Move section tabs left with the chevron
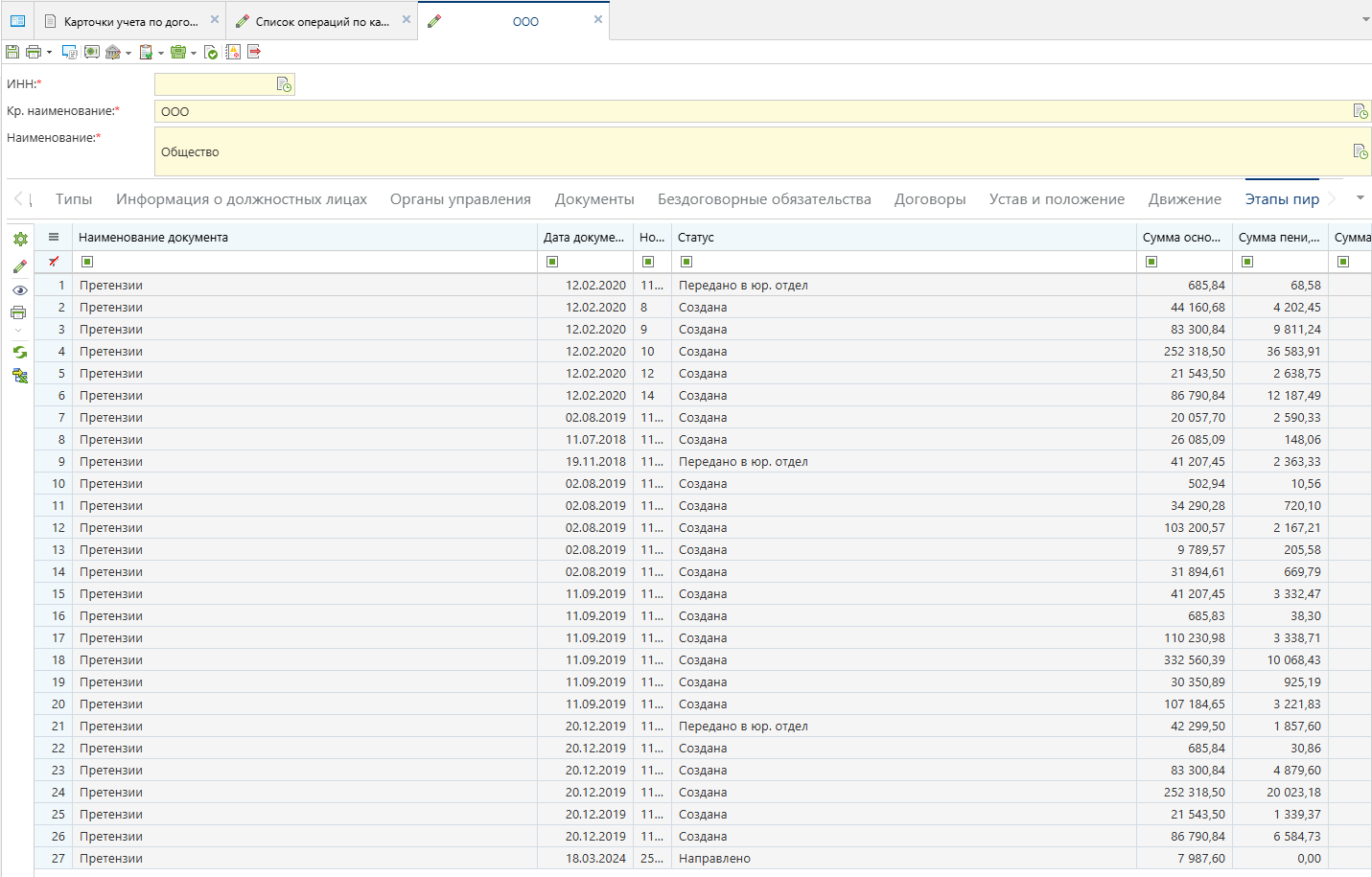1372x877 pixels. [18, 199]
